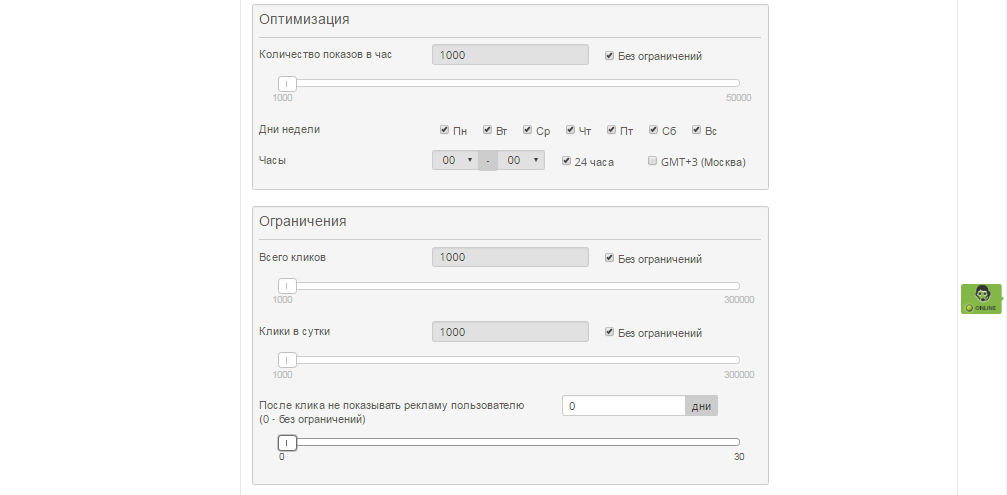Open the online support chat icon

[982, 298]
